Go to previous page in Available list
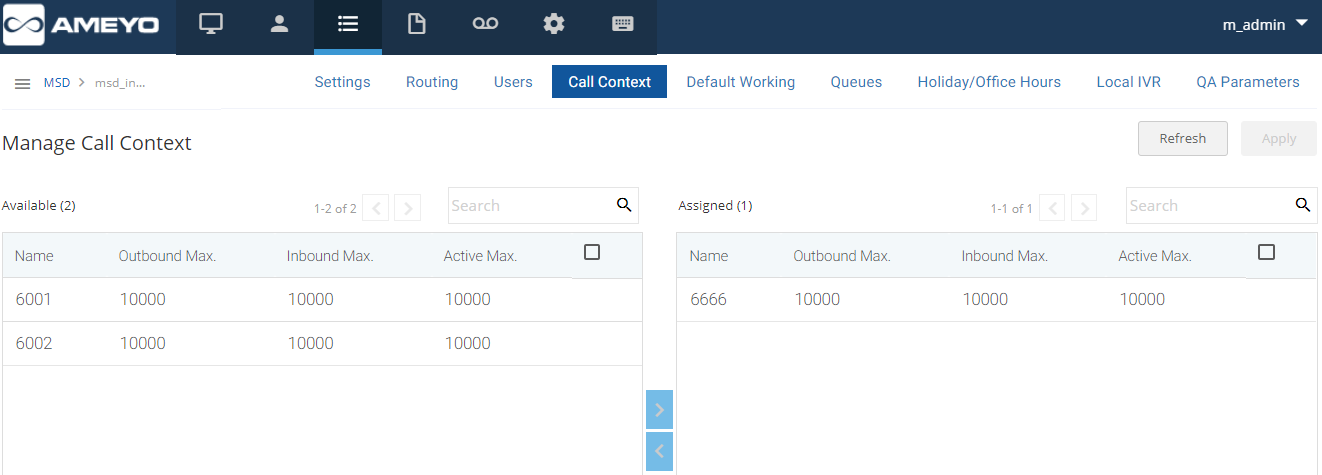1322x475 pixels. [x=375, y=208]
